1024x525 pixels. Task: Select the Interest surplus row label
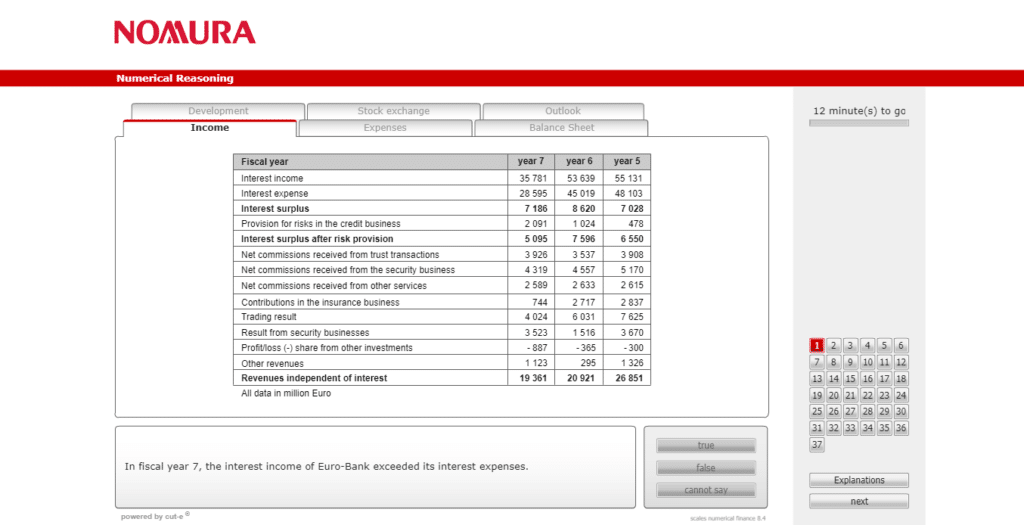[275, 209]
